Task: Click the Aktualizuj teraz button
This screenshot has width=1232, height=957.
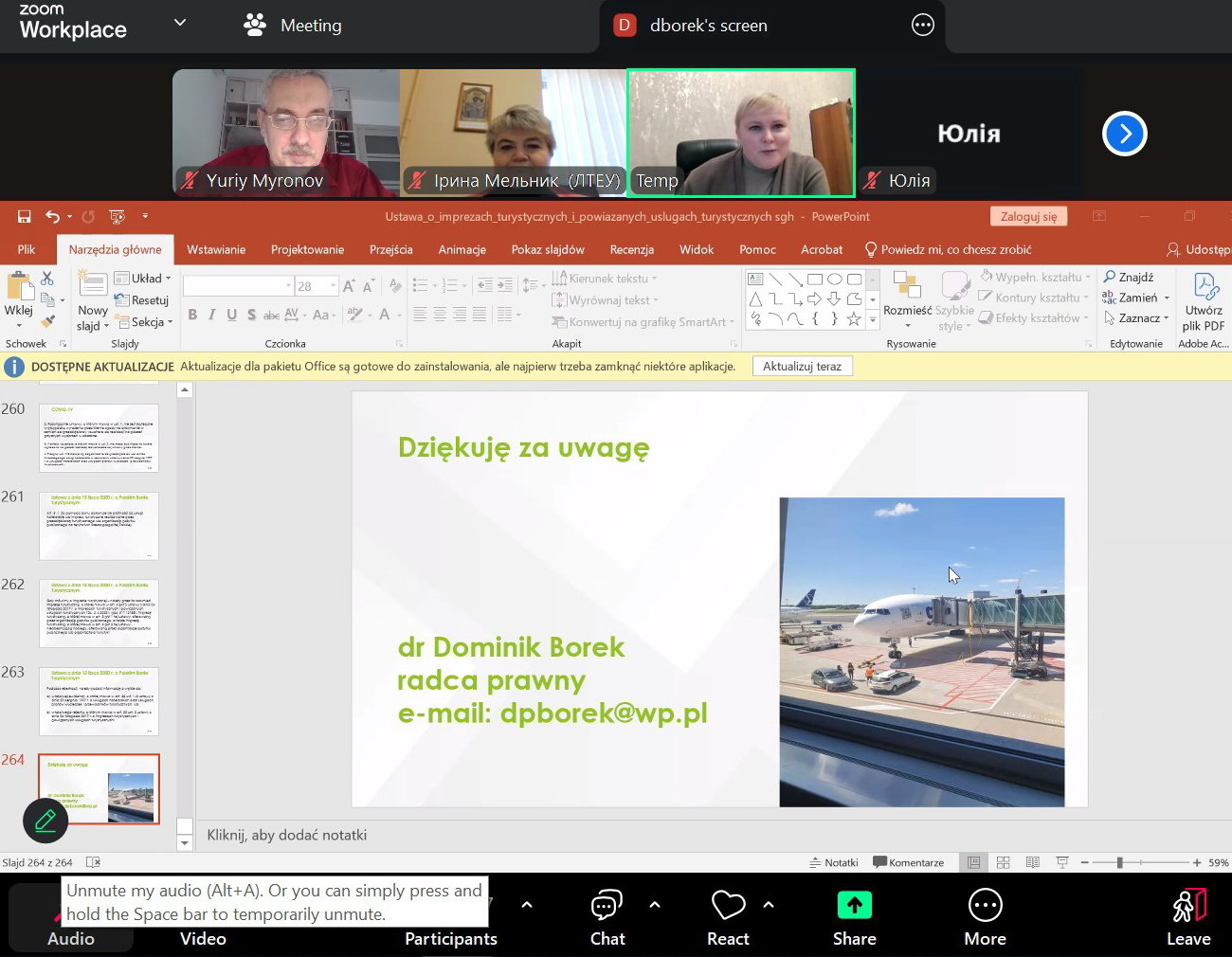Action: click(x=802, y=367)
